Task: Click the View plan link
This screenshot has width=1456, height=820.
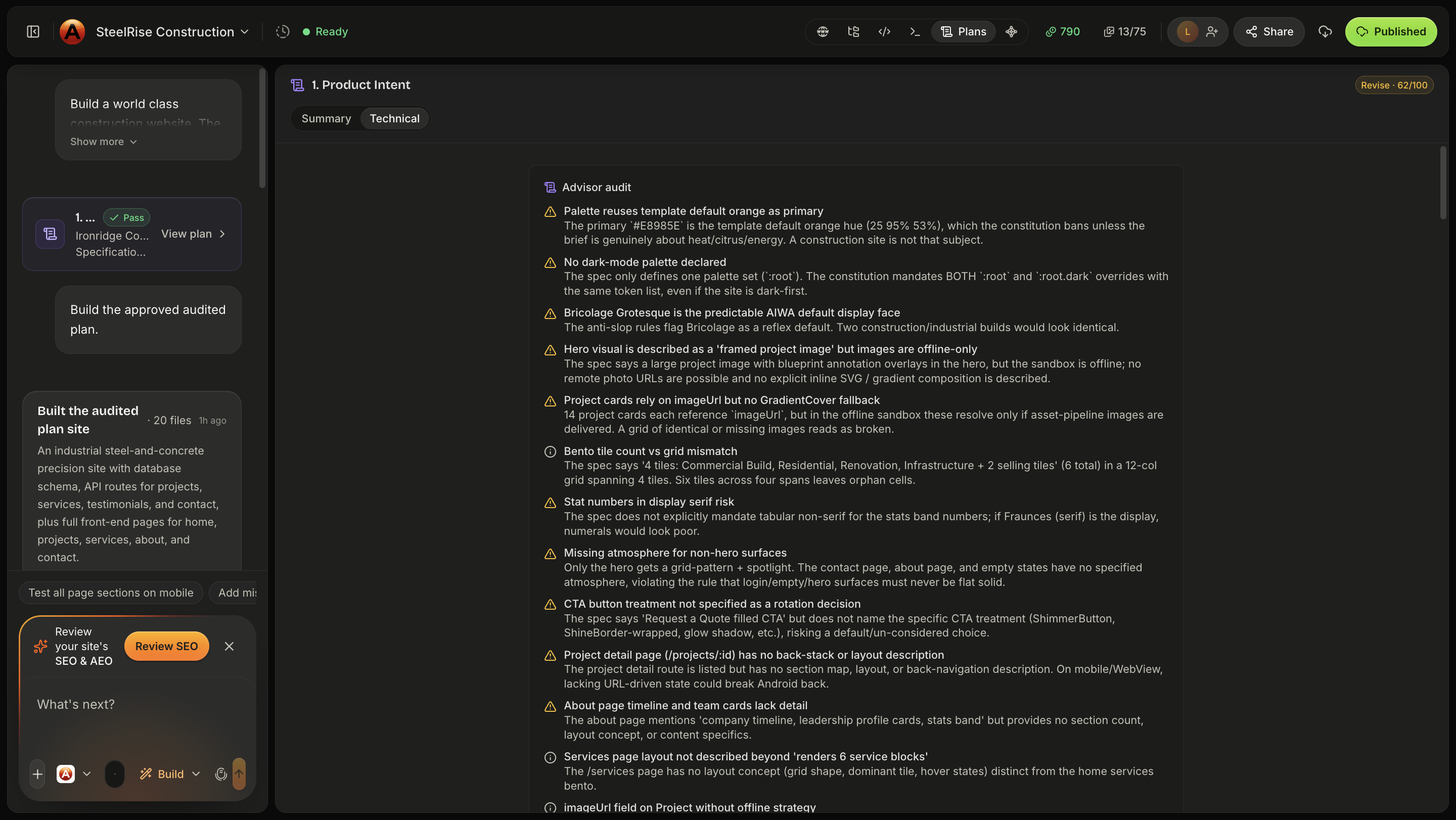Action: pyautogui.click(x=193, y=234)
